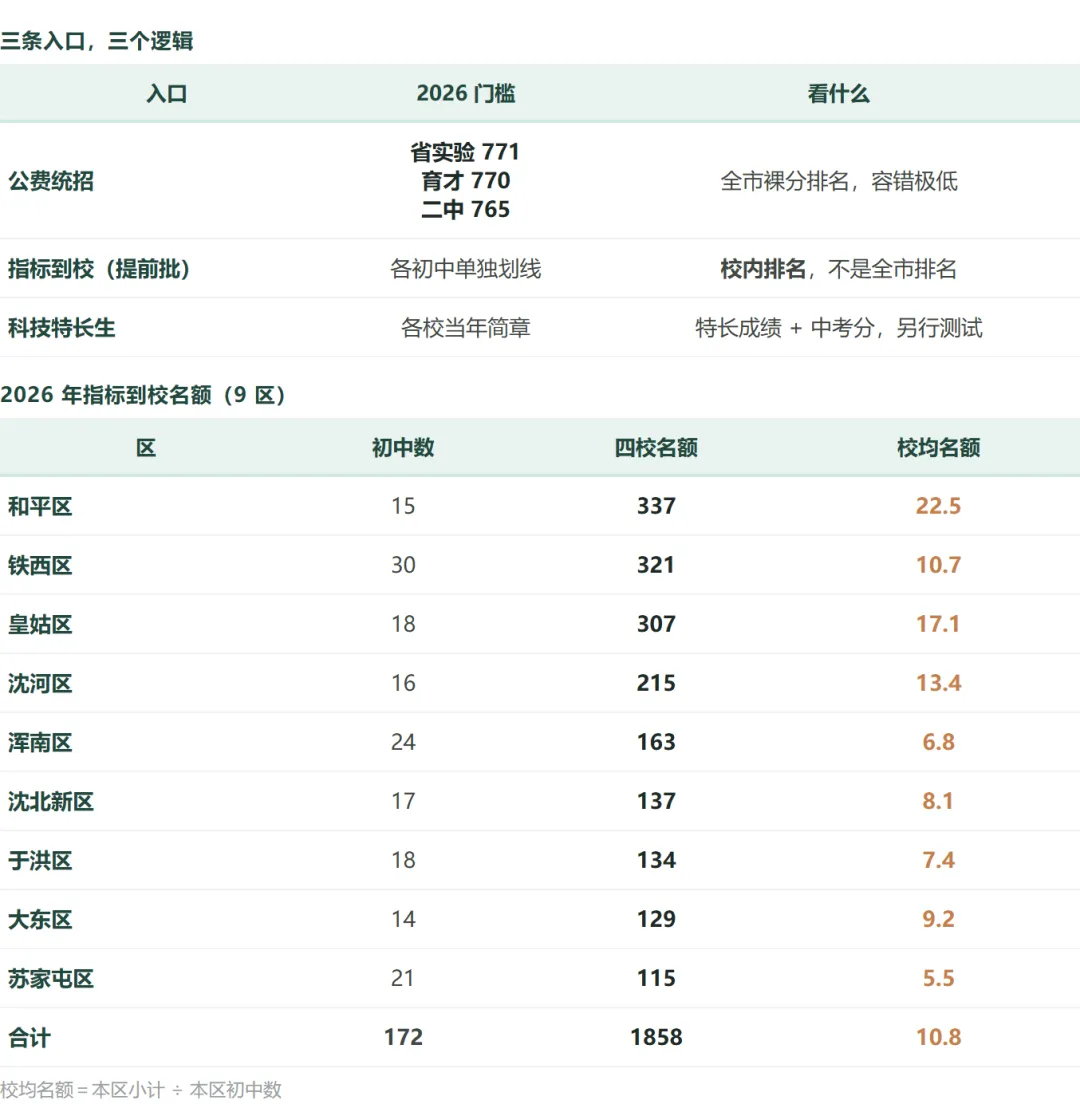Click the 浑南区 row label

pos(40,743)
